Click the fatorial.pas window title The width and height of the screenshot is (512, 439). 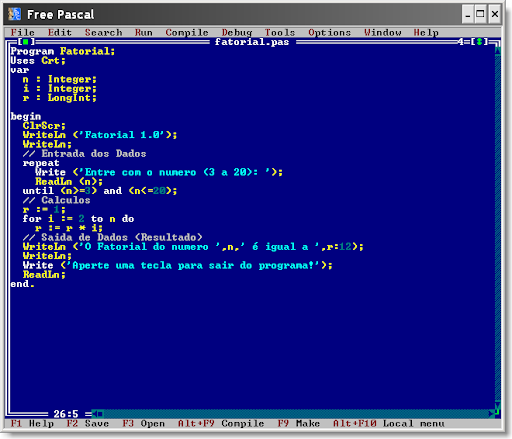click(252, 42)
